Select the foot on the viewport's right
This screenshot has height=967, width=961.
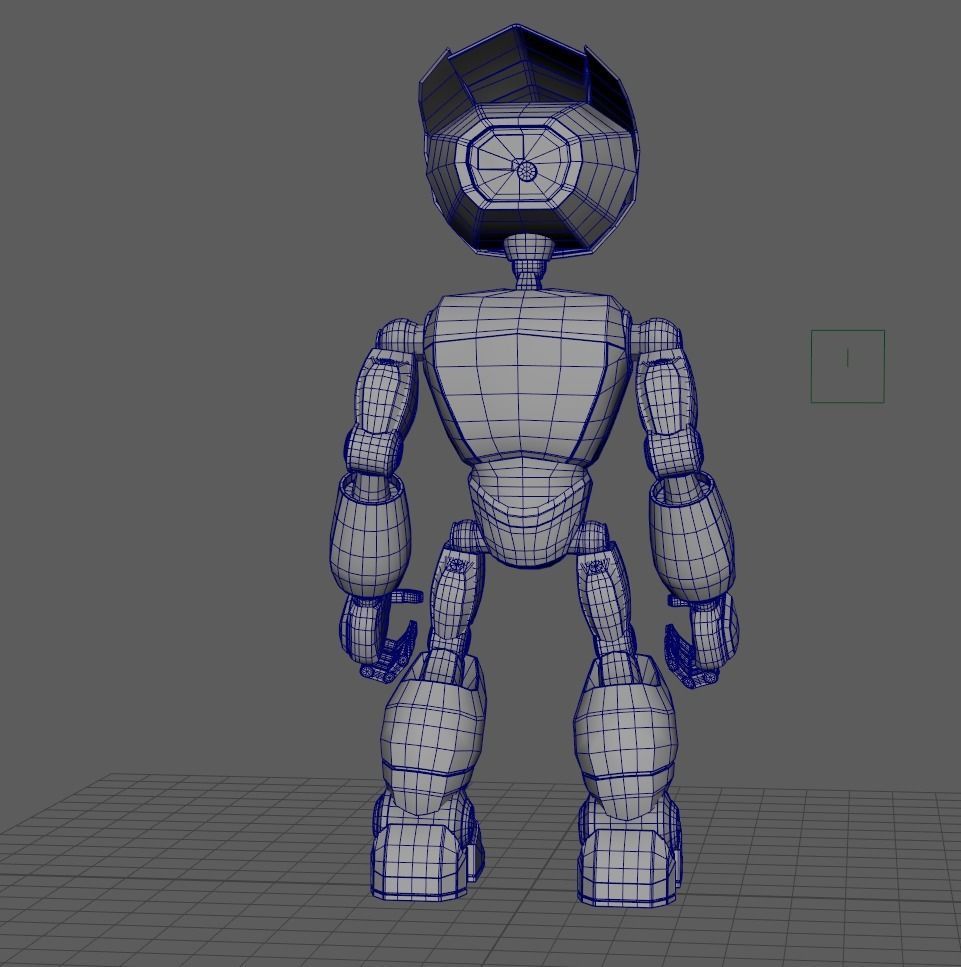[629, 866]
